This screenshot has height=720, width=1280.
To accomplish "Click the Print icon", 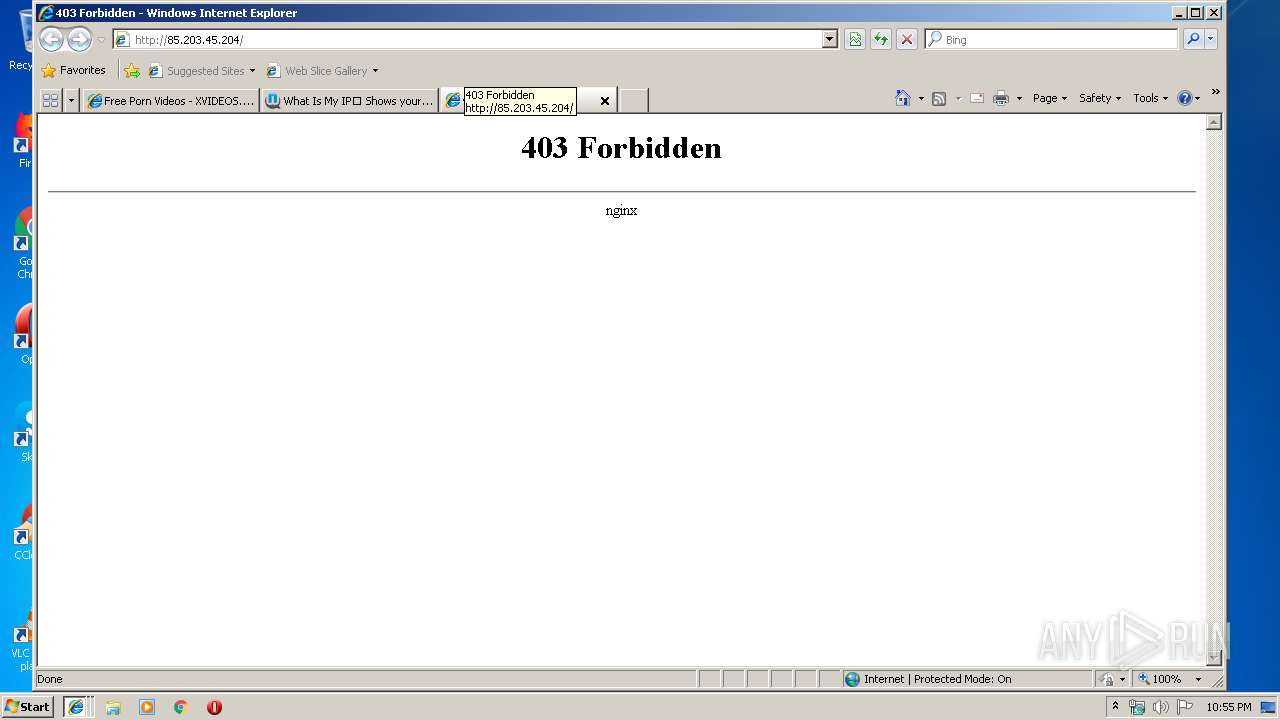I will click(1000, 98).
